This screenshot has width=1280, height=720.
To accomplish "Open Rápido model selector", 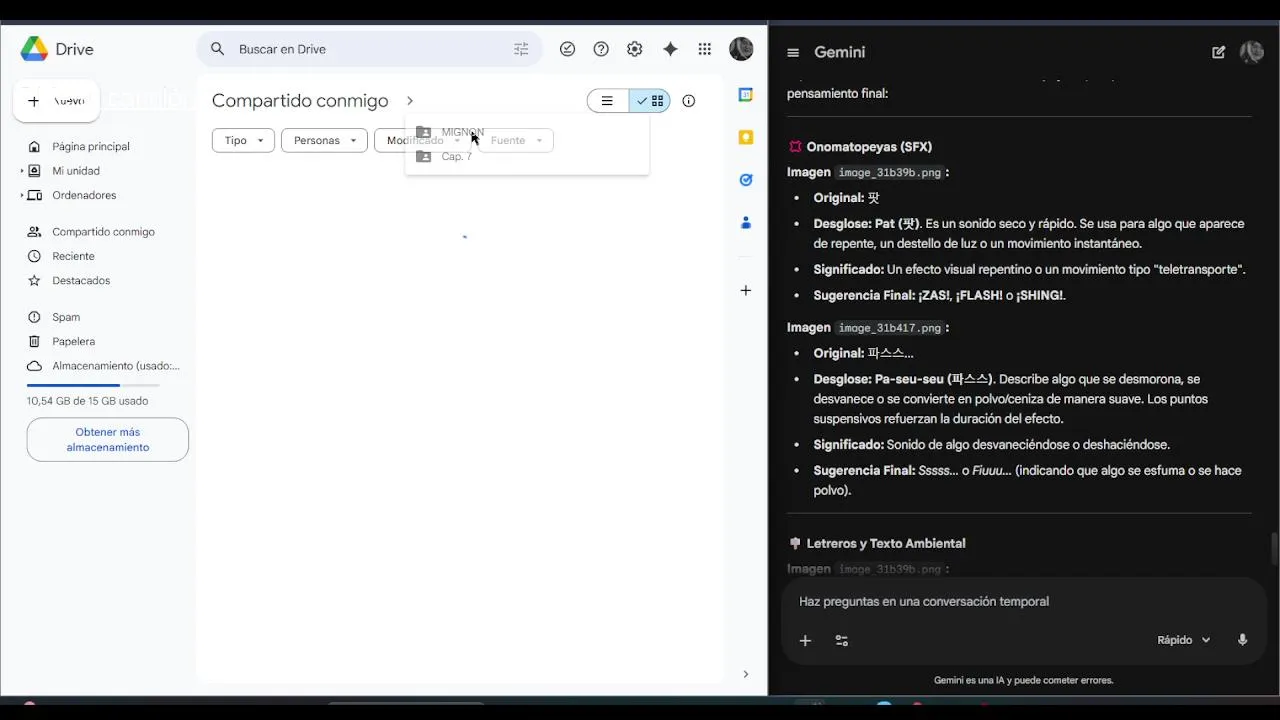I will click(1184, 640).
